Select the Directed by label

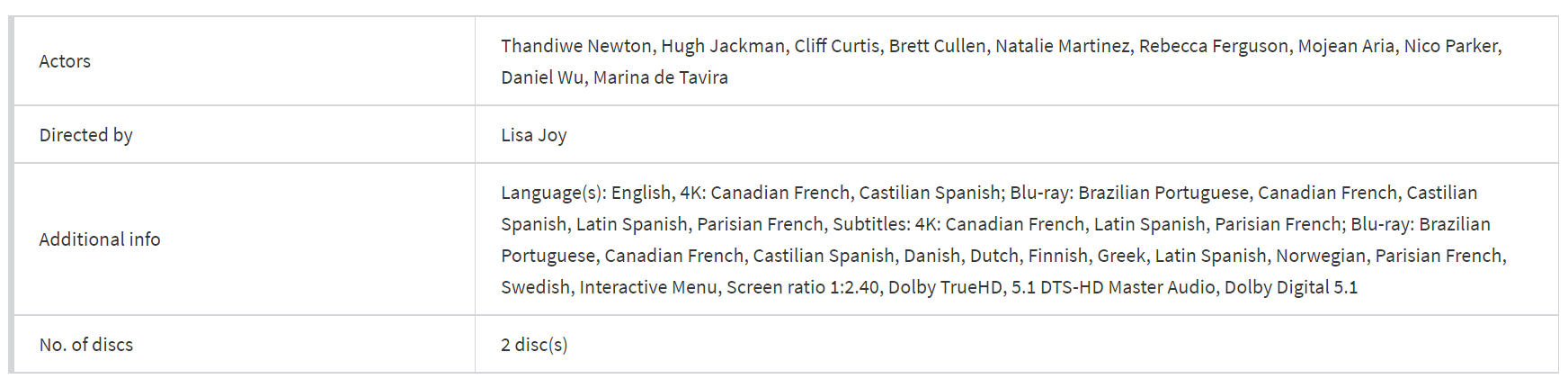click(x=85, y=135)
